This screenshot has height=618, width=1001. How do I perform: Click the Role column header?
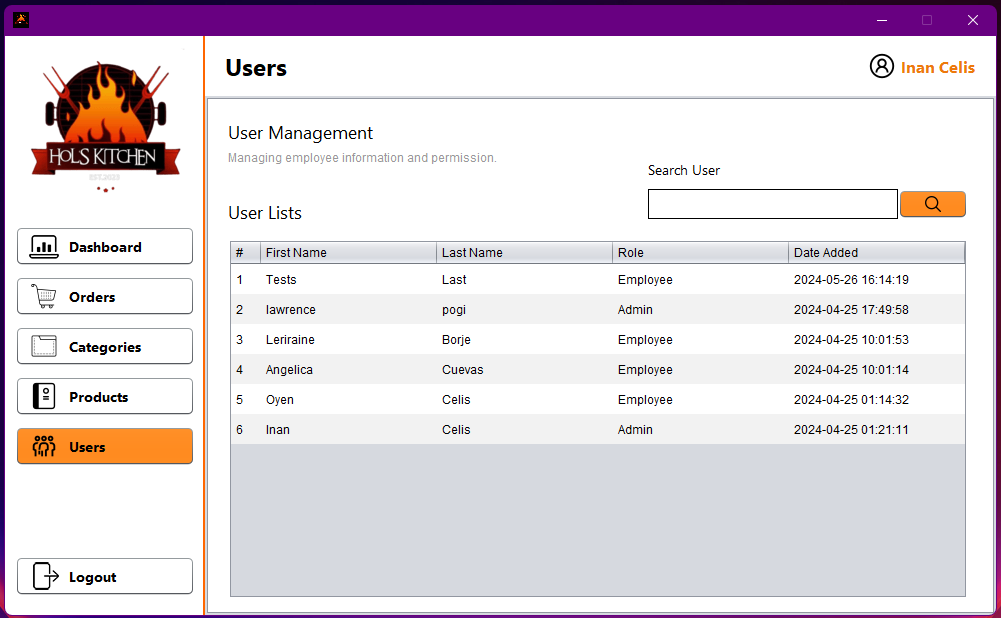tap(700, 252)
